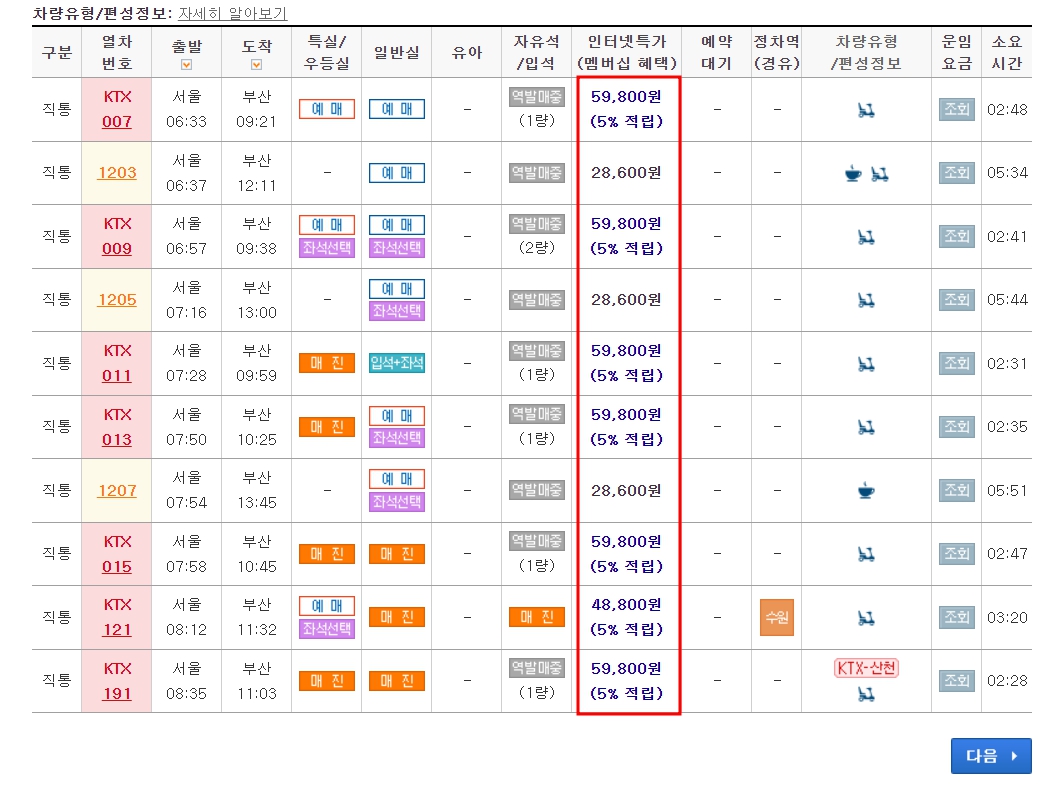Choose 좌석선택 for KTX 013
1050x787 pixels.
[396, 438]
